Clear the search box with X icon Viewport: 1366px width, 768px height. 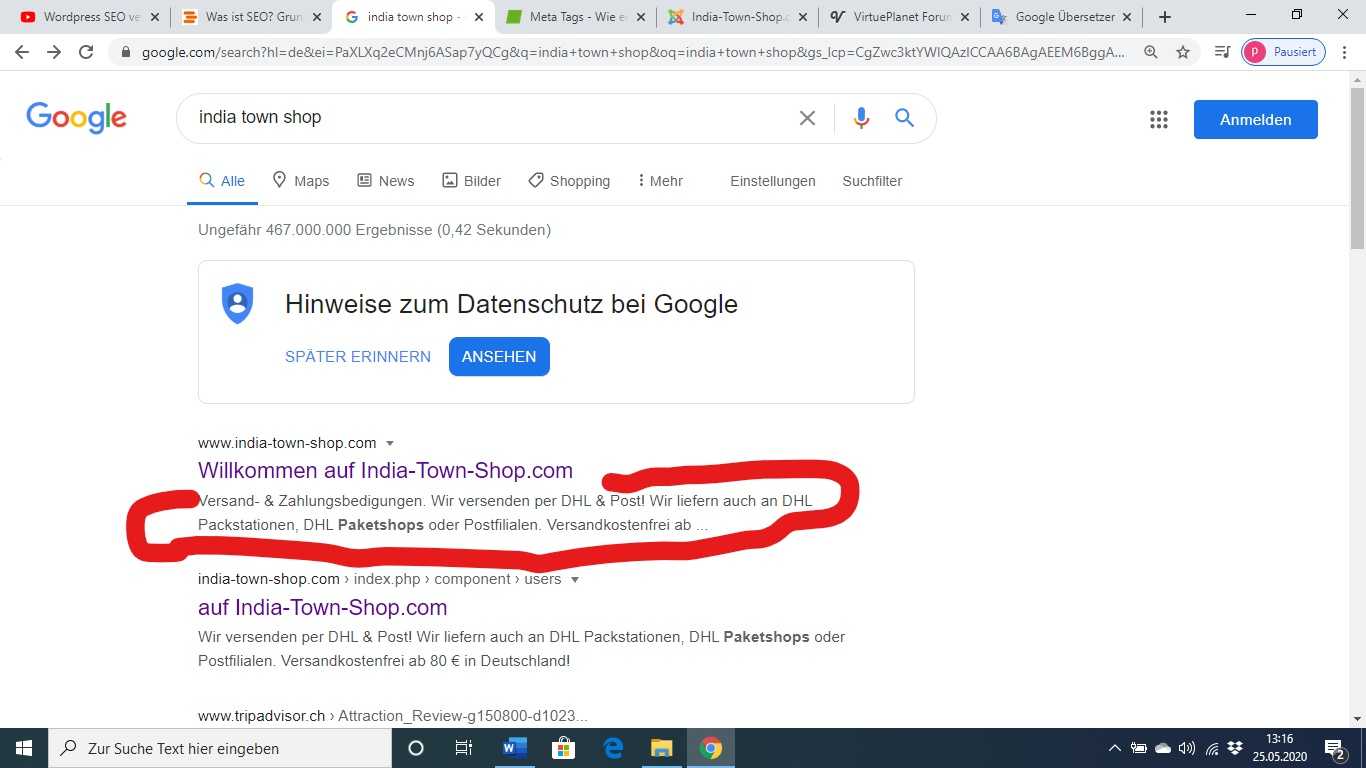[807, 118]
